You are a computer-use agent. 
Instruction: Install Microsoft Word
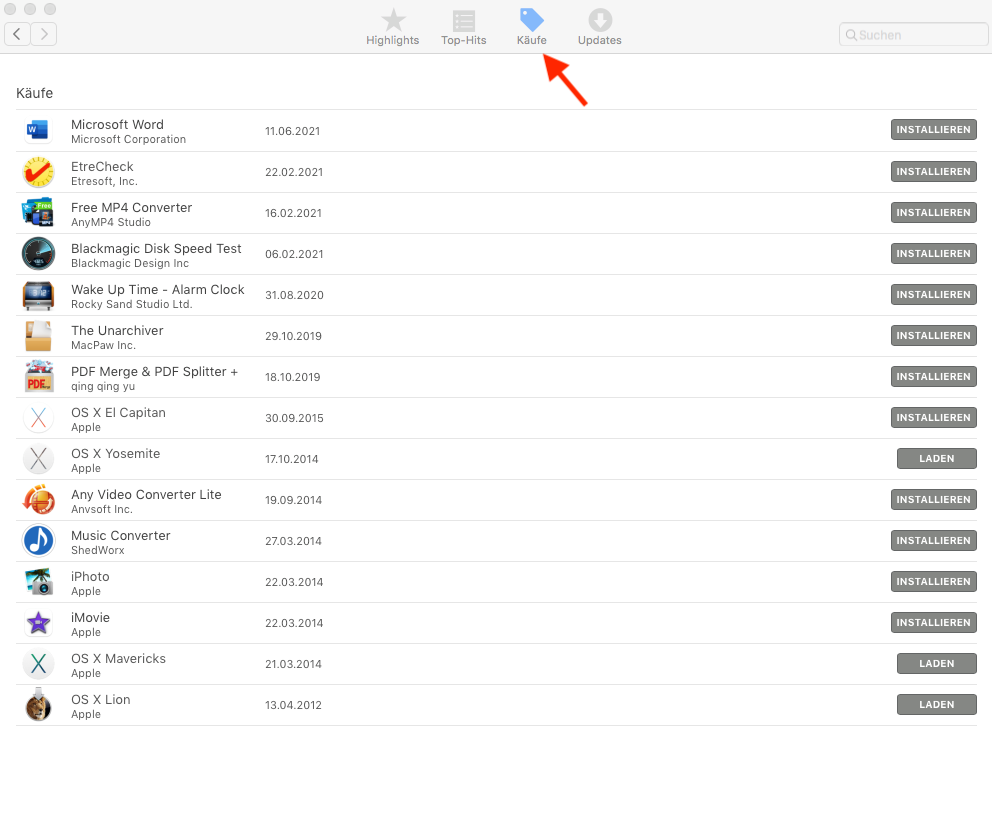(933, 130)
